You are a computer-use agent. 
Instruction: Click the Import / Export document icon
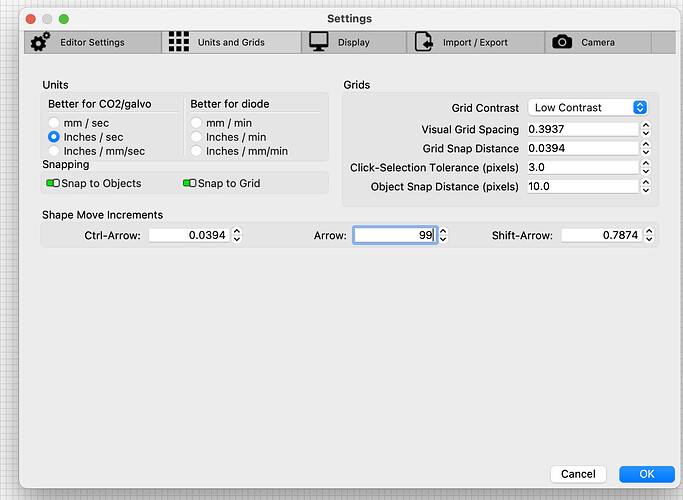point(424,42)
